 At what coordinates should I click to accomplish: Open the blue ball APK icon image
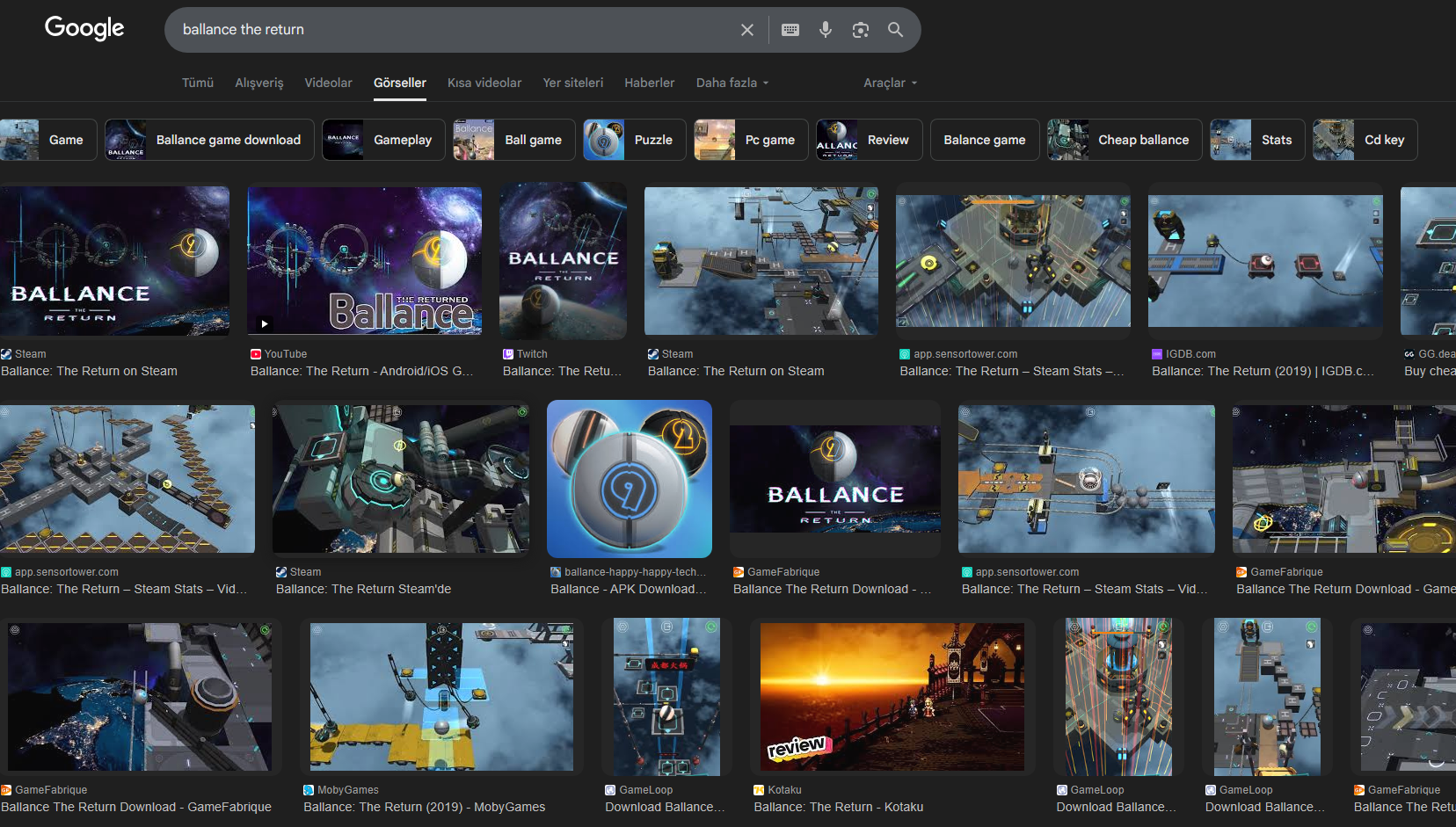click(629, 478)
